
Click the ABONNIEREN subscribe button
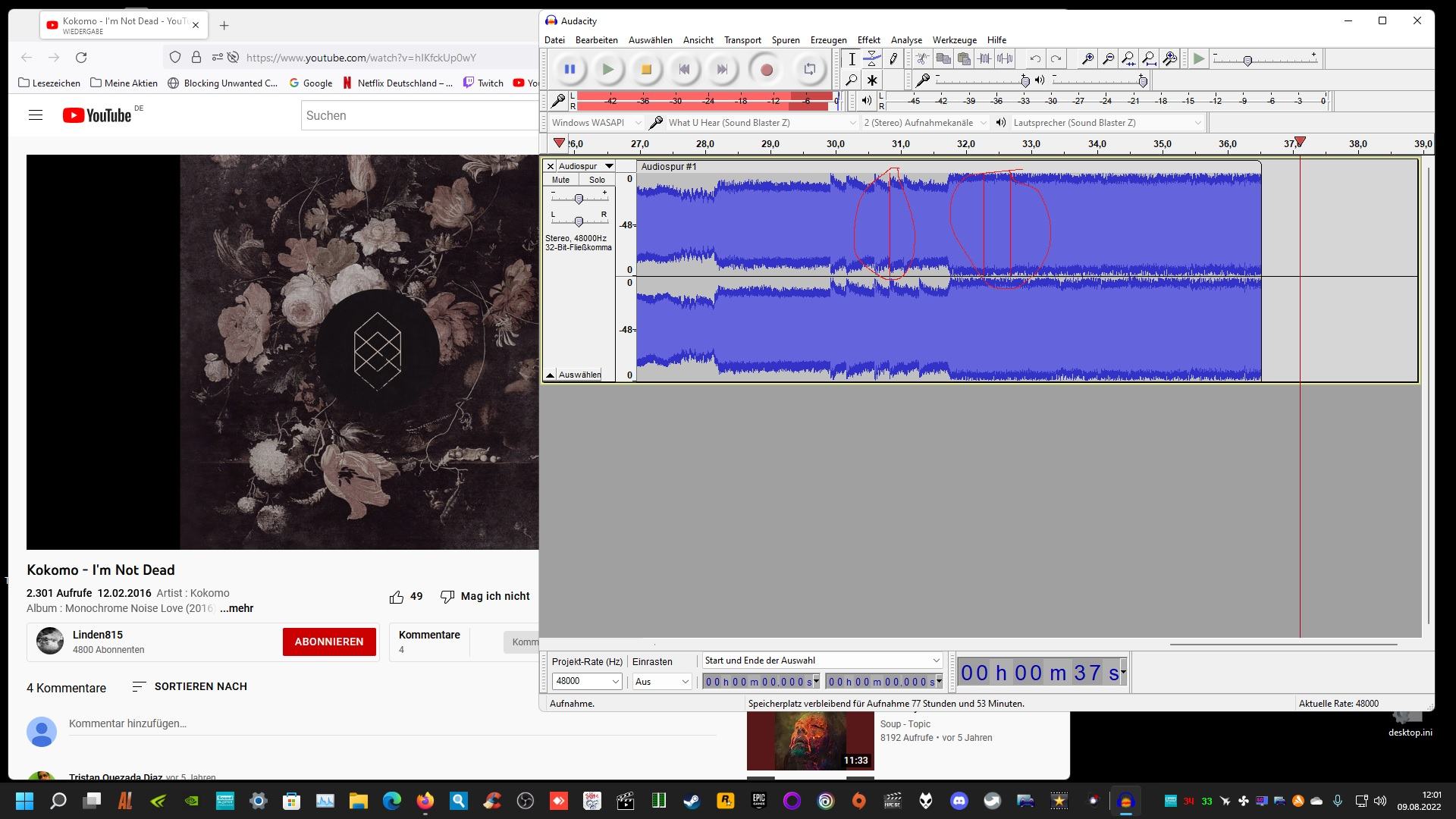click(x=329, y=642)
